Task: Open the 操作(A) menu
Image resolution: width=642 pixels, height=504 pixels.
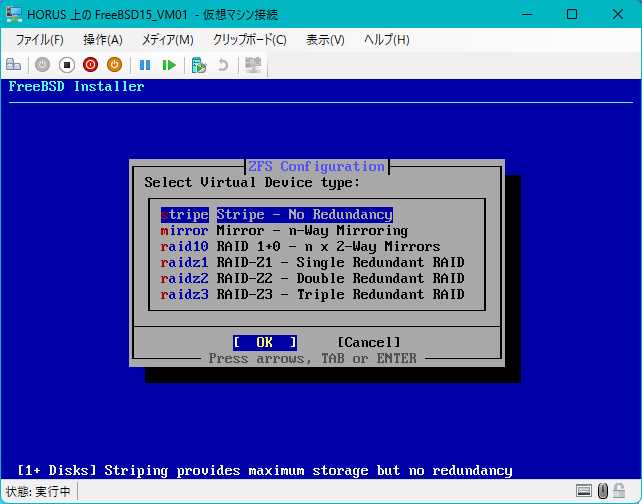Action: click(x=103, y=40)
